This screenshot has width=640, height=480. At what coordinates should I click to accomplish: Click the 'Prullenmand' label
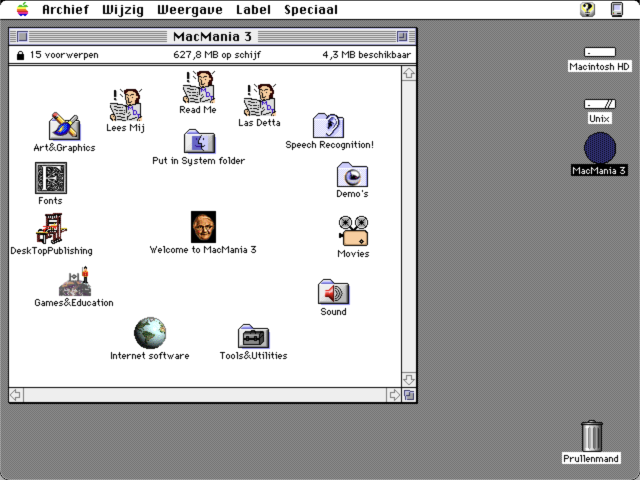[591, 459]
